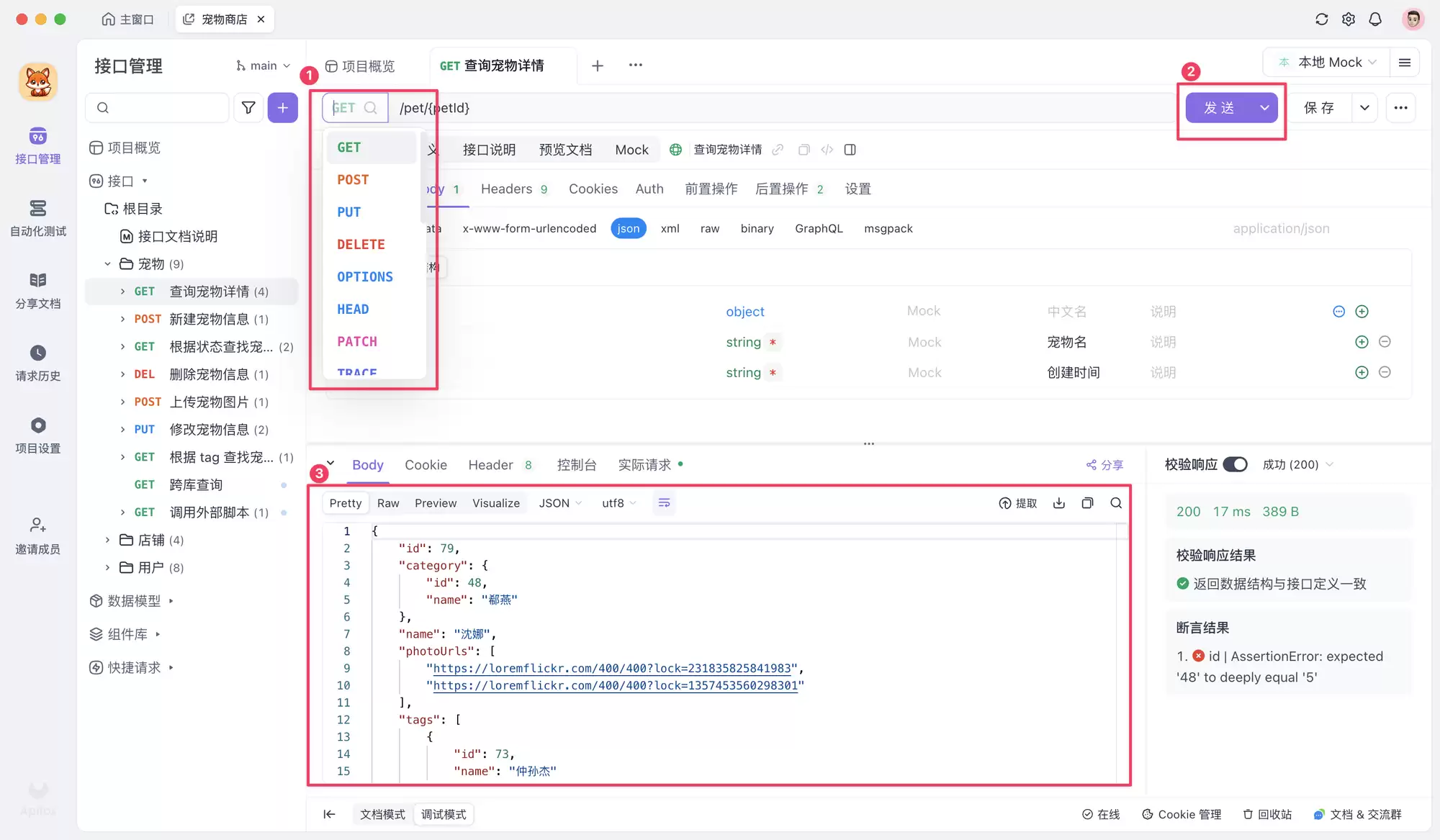The height and width of the screenshot is (840, 1440).
Task: Click the left panel search field
Action: [158, 108]
